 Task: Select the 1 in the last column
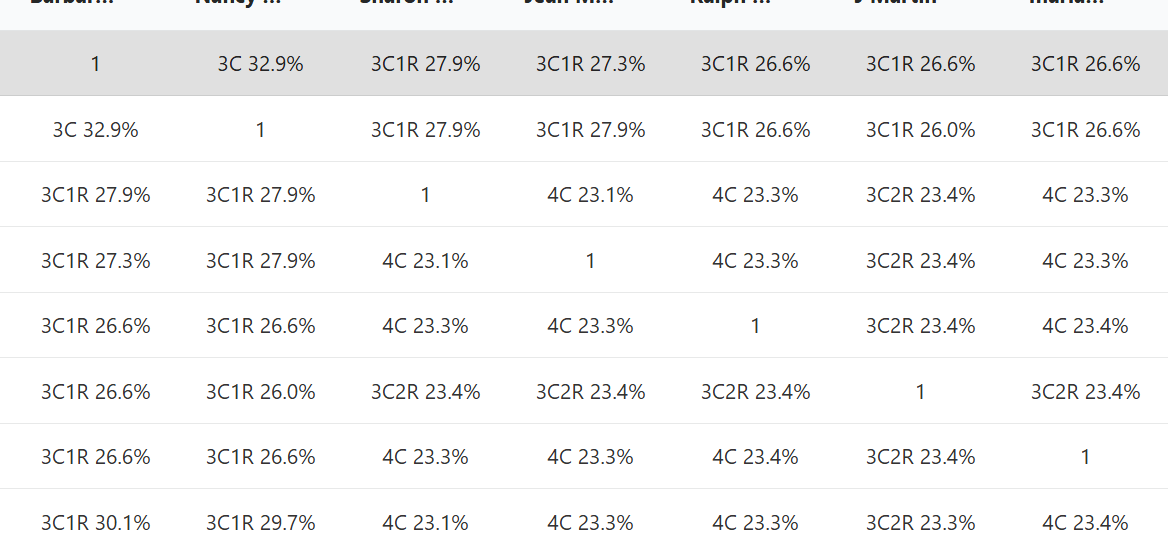(x=1085, y=457)
